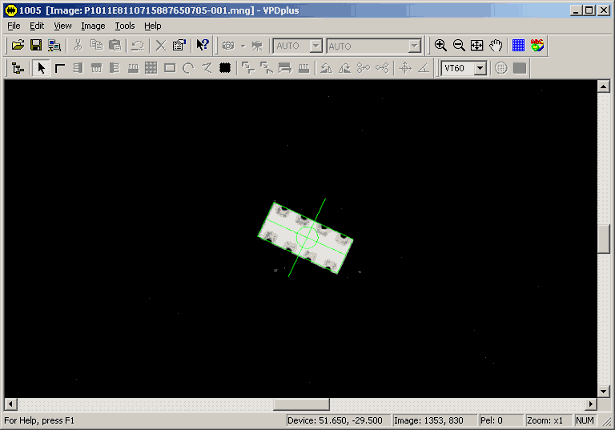Click the context help arrow icon
This screenshot has width=615, height=430.
point(202,46)
